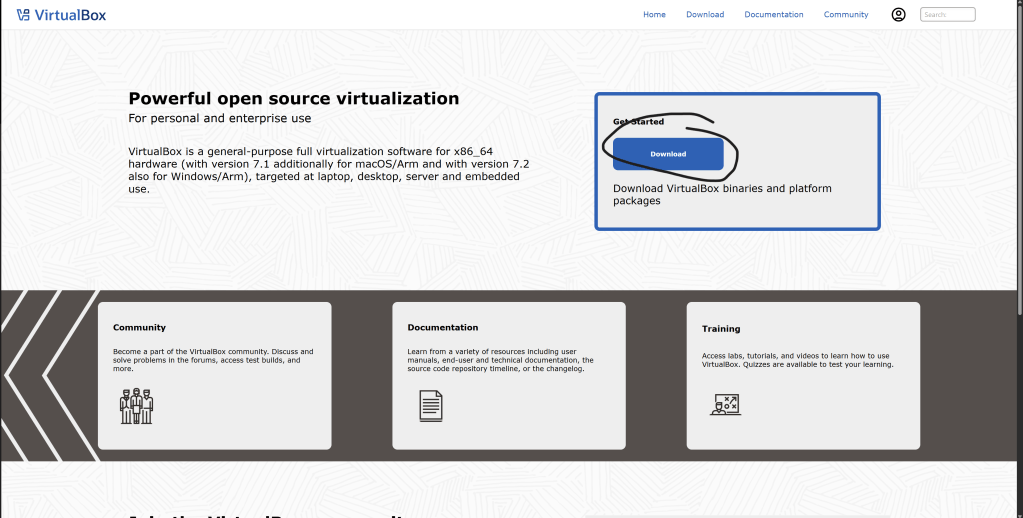This screenshot has height=518, width=1023.
Task: Open Download from the top navigation
Action: 705,15
